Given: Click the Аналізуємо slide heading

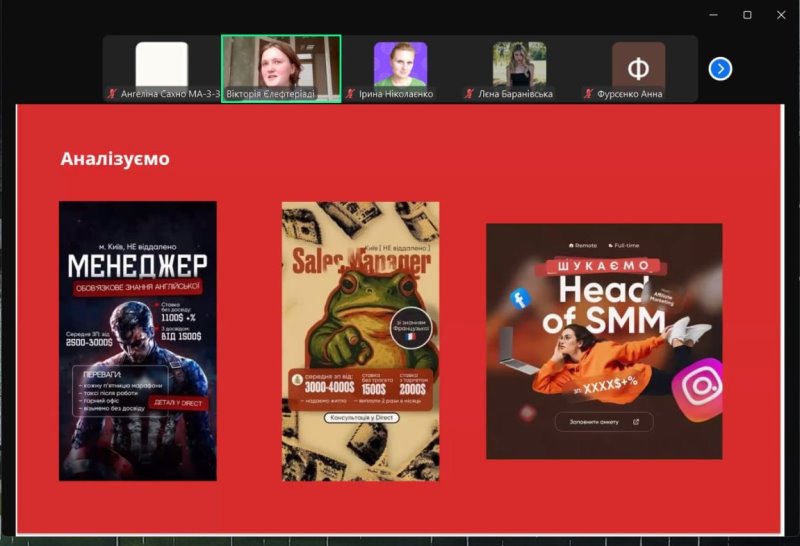Looking at the screenshot, I should coord(115,159).
